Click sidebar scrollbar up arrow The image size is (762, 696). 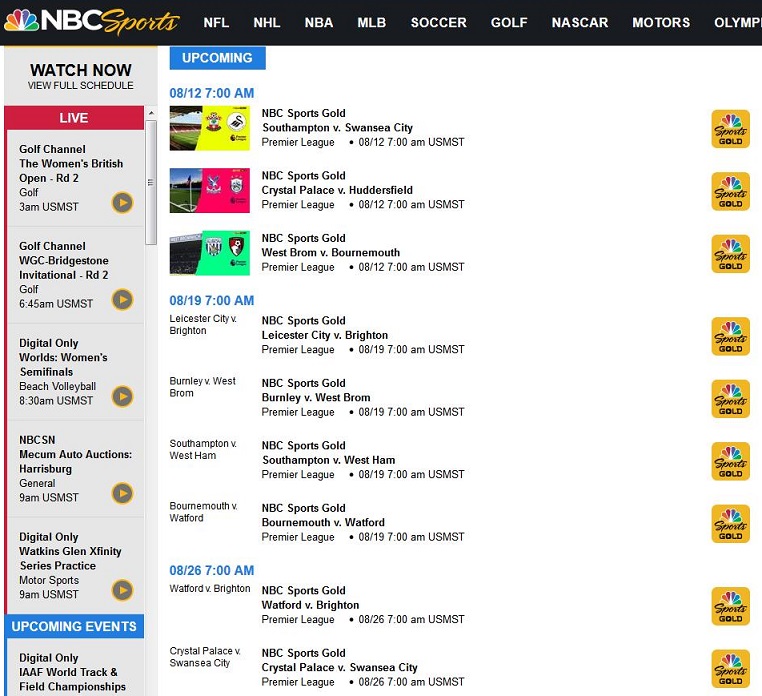(151, 113)
